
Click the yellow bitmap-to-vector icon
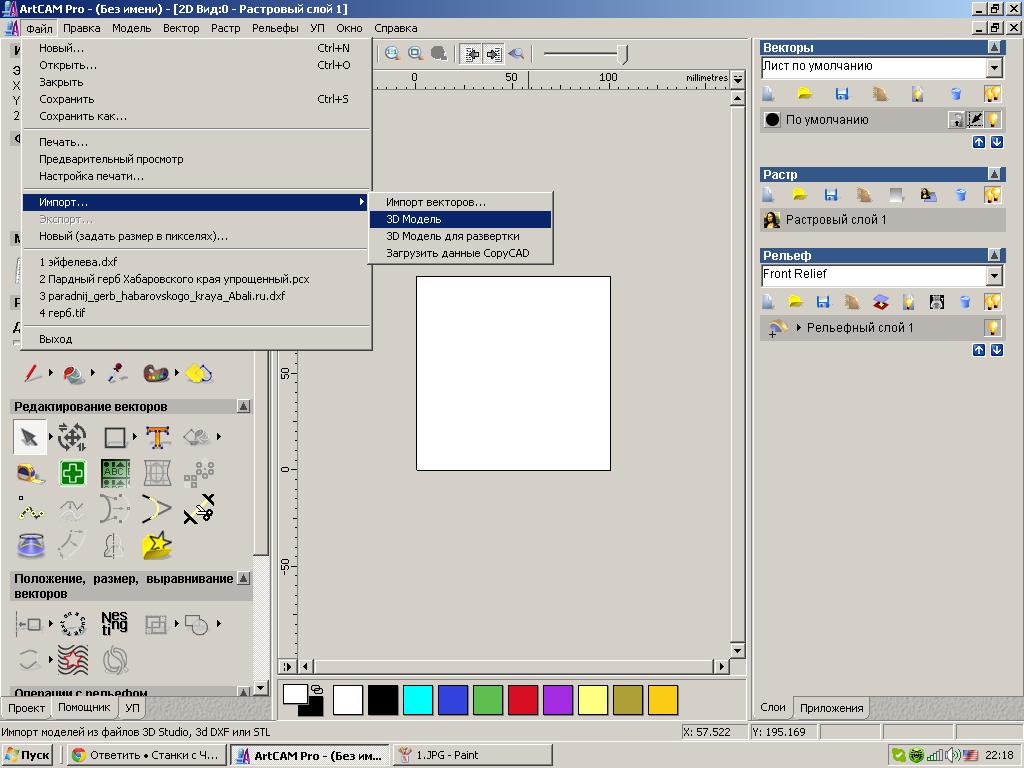[199, 373]
